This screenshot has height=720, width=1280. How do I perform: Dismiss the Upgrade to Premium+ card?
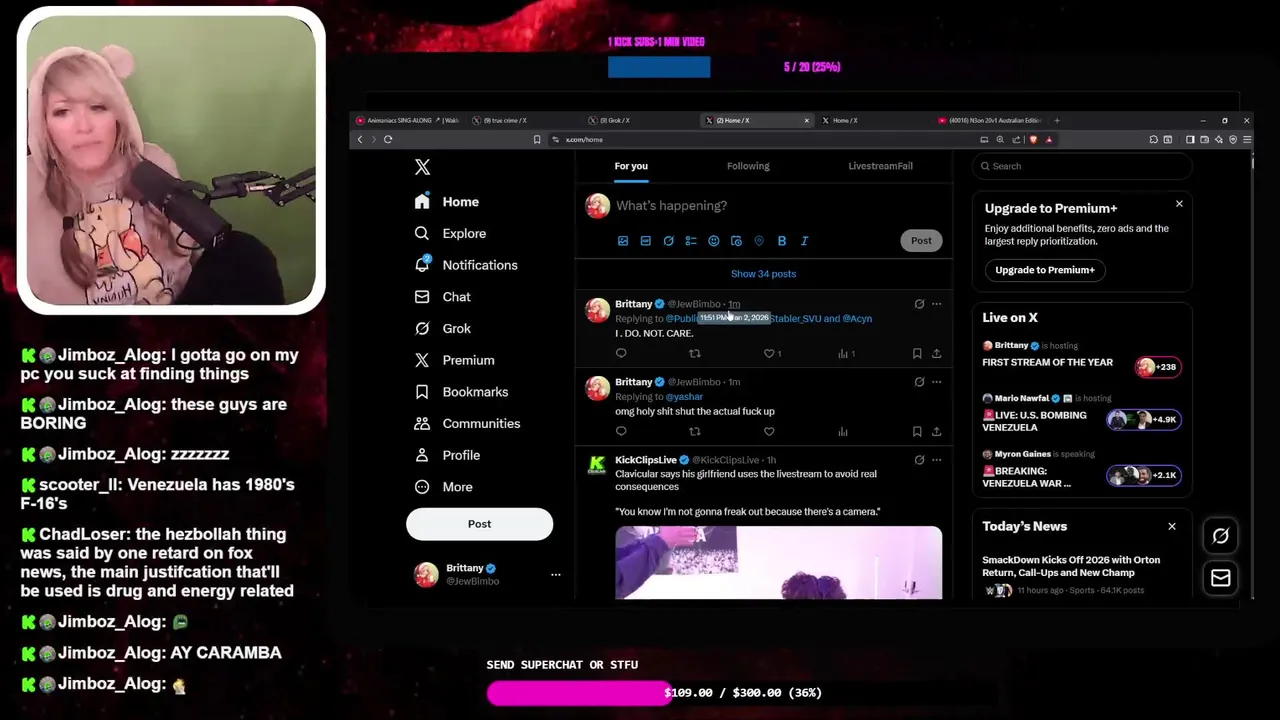(x=1179, y=204)
